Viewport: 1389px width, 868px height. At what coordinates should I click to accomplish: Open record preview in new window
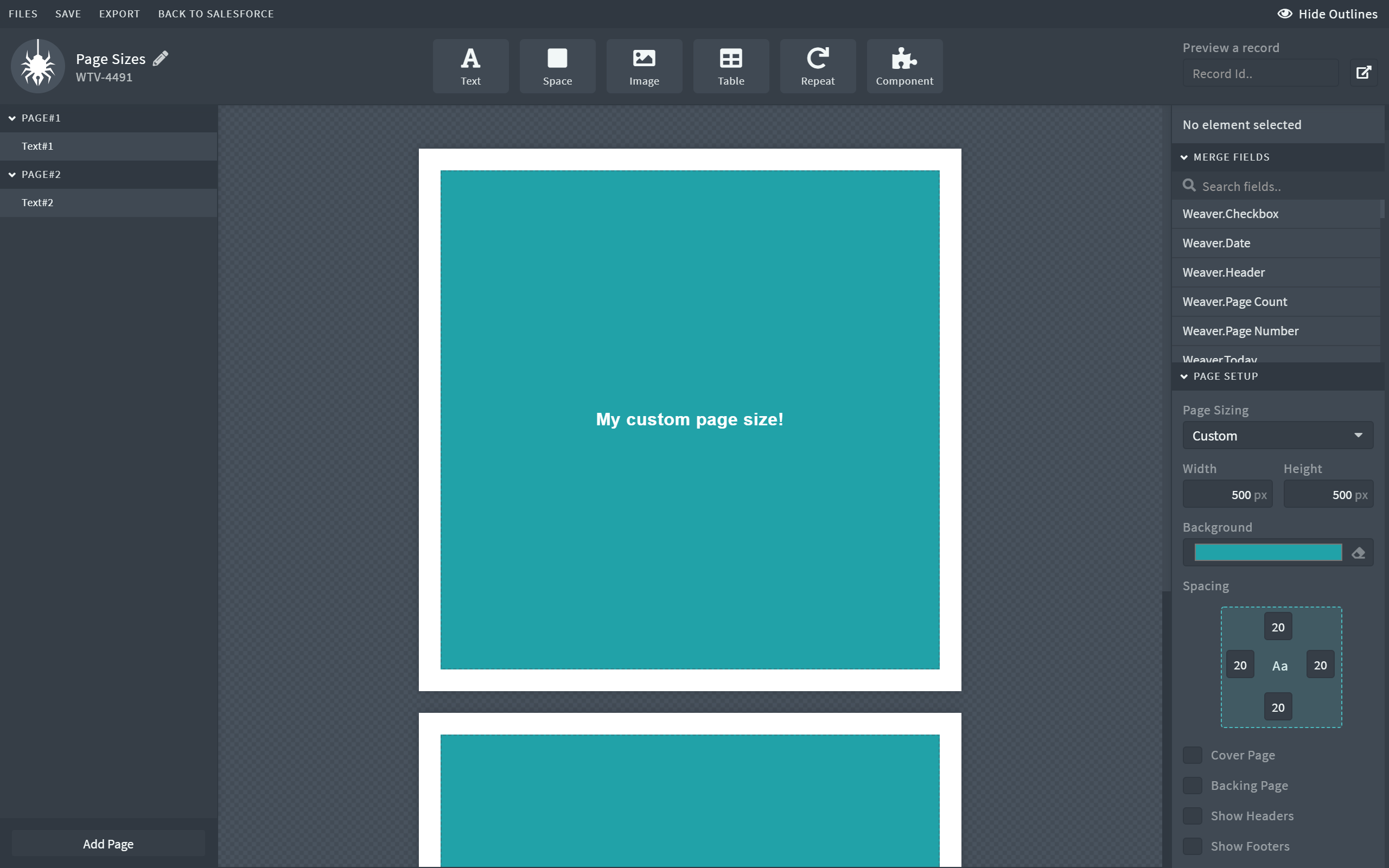coord(1363,73)
